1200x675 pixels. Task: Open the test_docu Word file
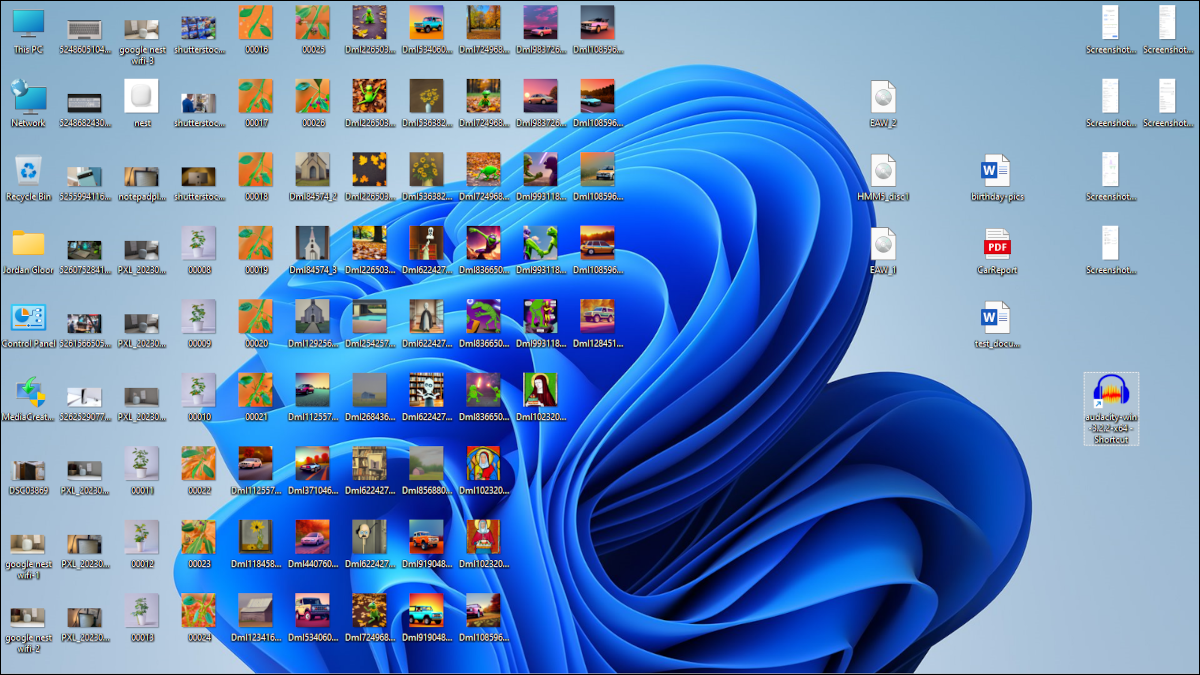(x=997, y=318)
